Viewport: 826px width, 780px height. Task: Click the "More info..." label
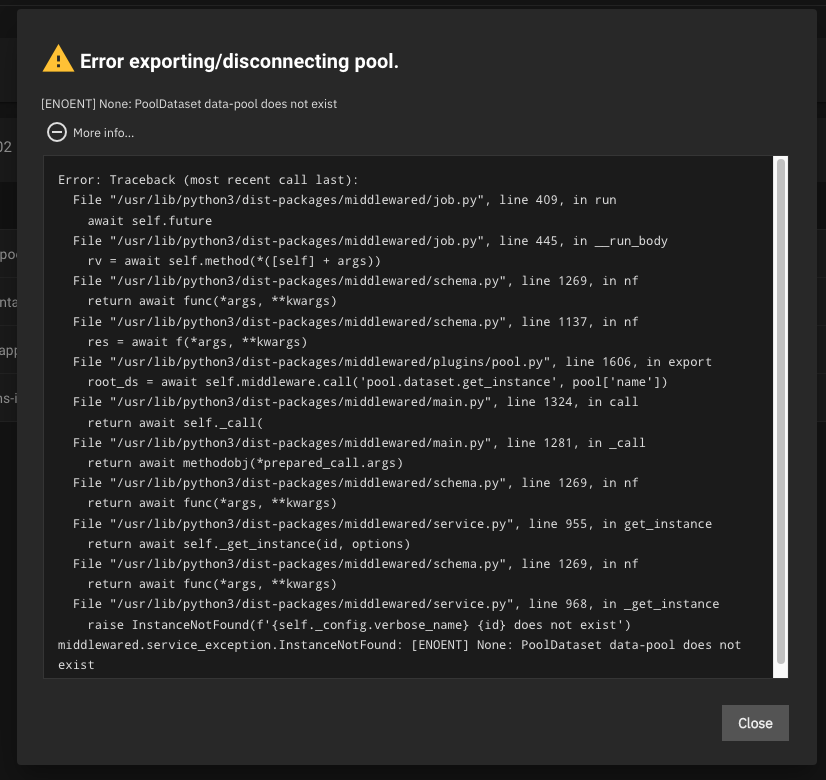click(103, 133)
